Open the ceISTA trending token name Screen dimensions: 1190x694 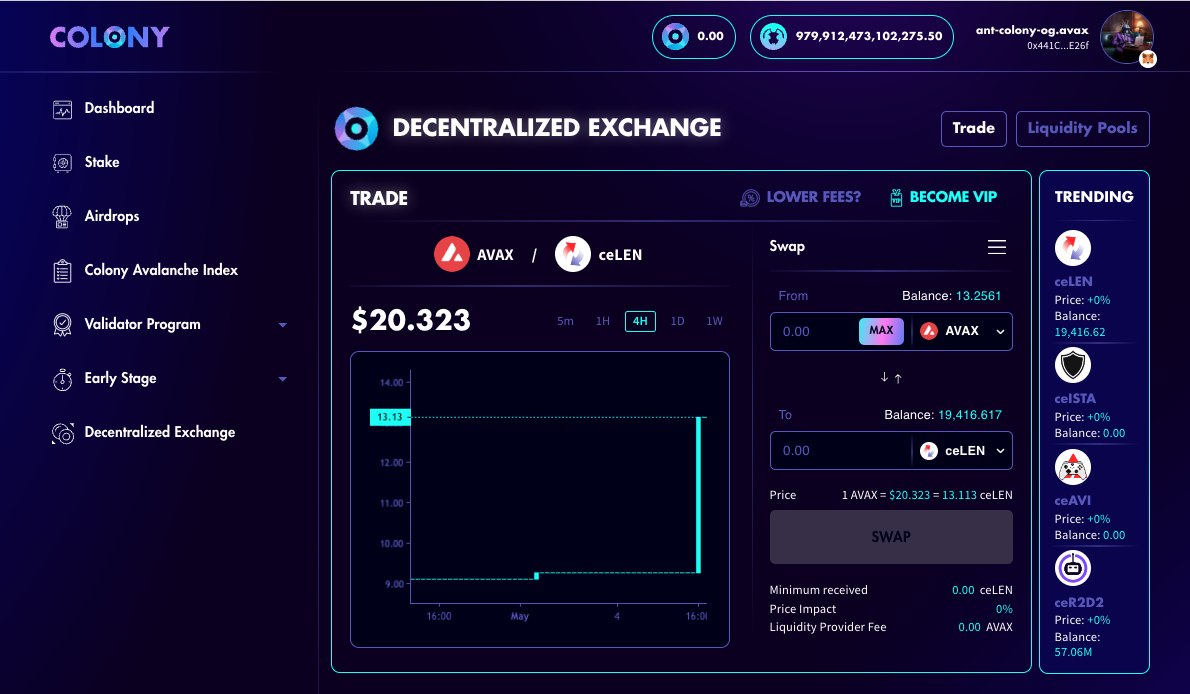1075,399
